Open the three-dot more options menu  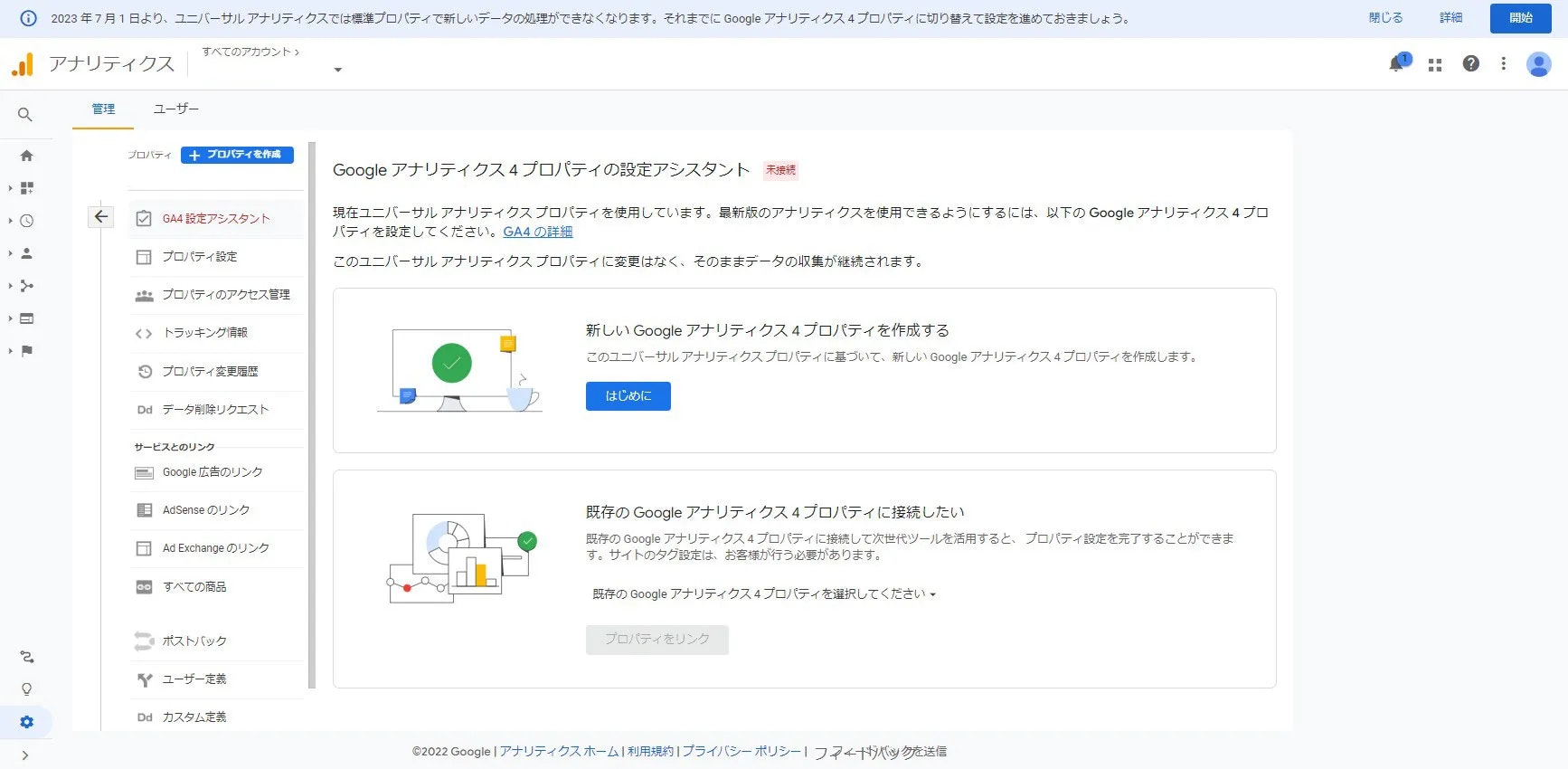pos(1504,63)
